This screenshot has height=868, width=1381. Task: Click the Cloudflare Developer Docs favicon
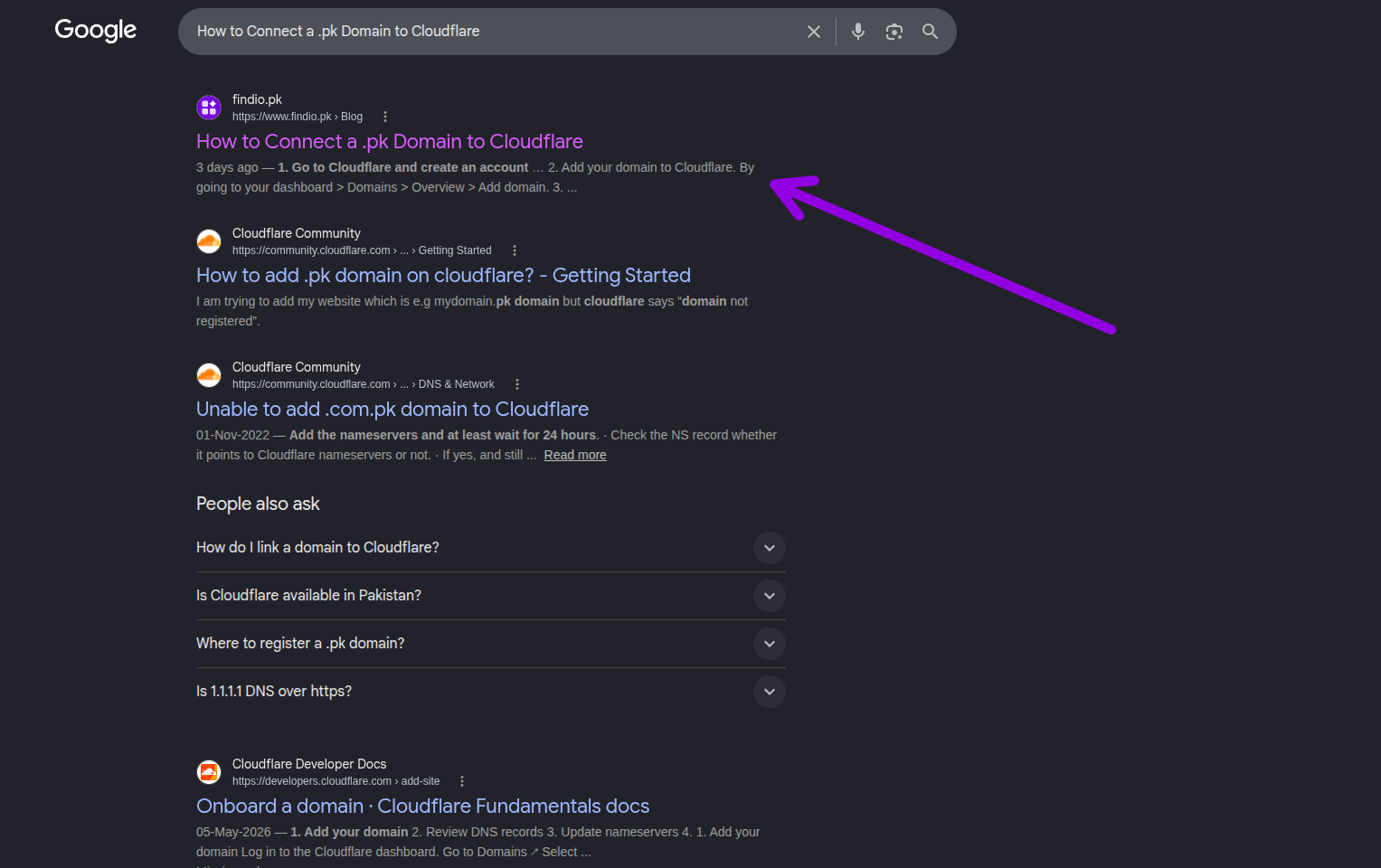click(209, 772)
